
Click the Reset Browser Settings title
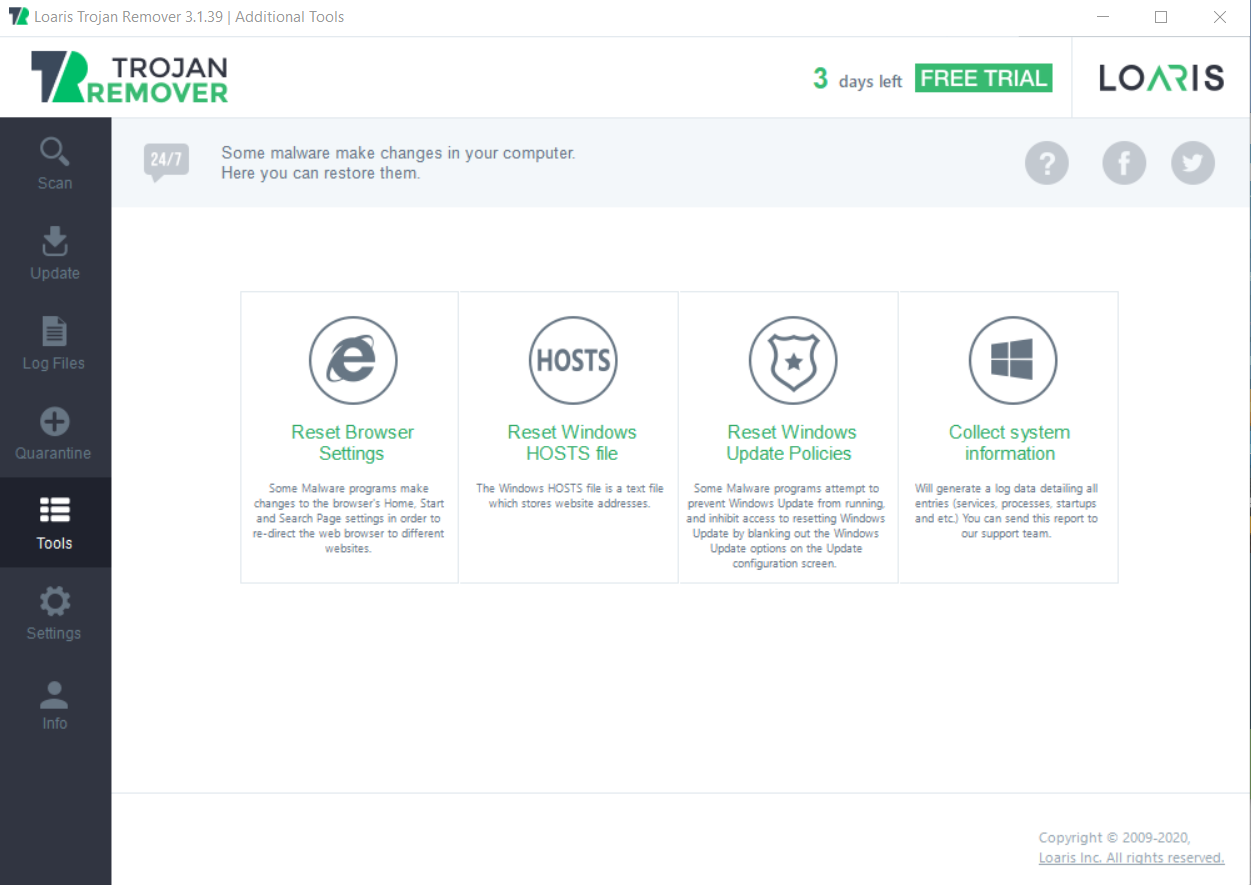point(352,443)
